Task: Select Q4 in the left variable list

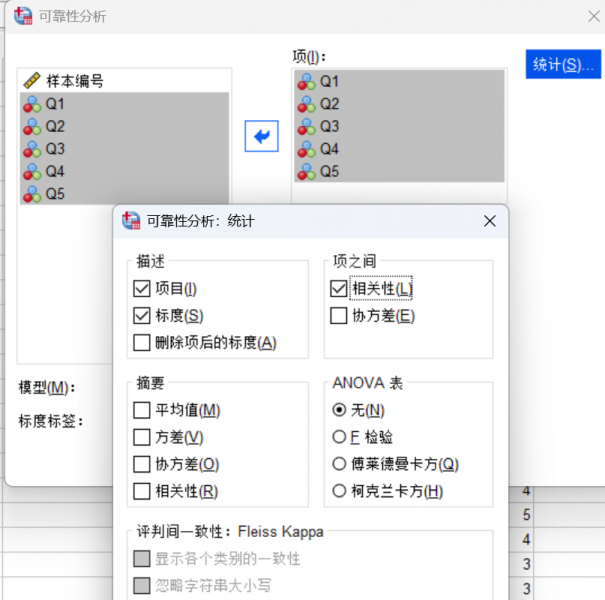Action: pos(124,171)
